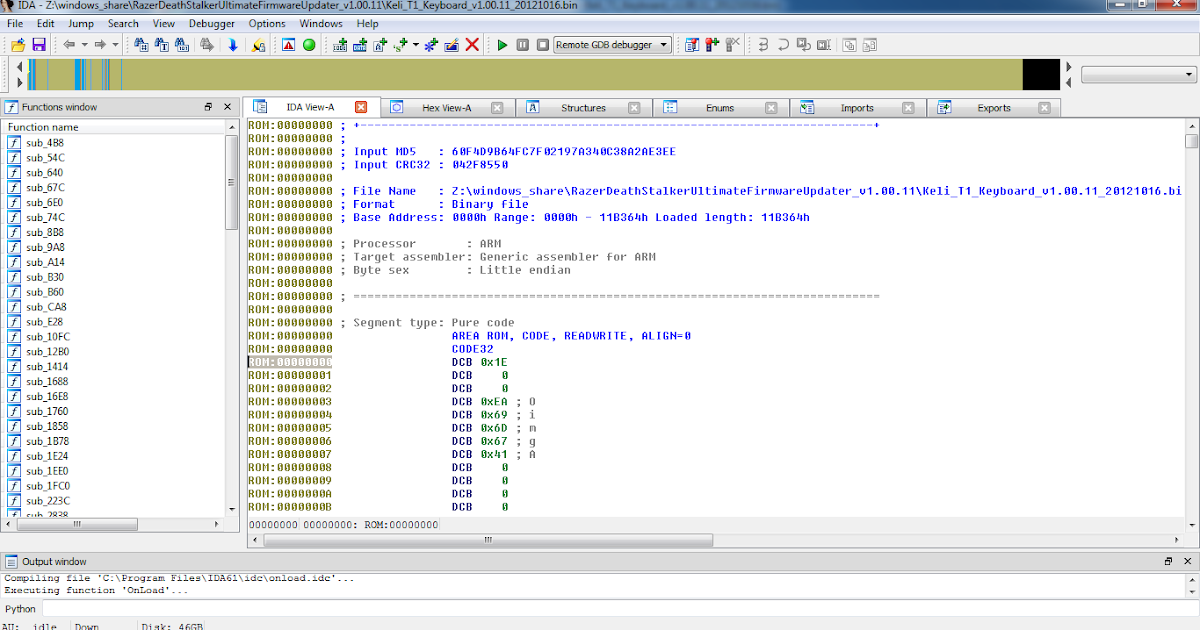The width and height of the screenshot is (1200, 630).
Task: Undock the Functions window panel
Action: pyautogui.click(x=209, y=107)
